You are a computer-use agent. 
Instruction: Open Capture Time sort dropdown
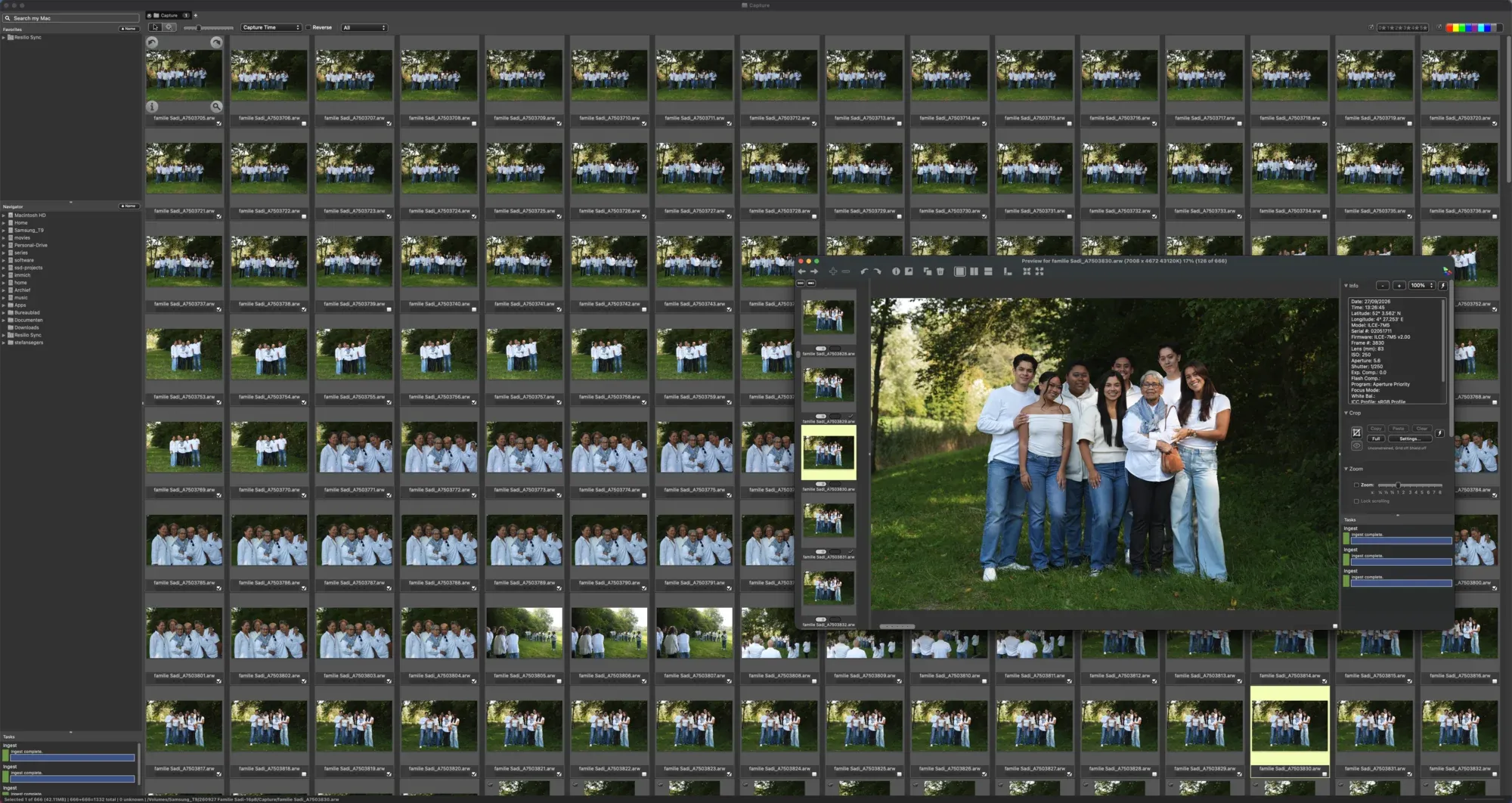pyautogui.click(x=271, y=27)
